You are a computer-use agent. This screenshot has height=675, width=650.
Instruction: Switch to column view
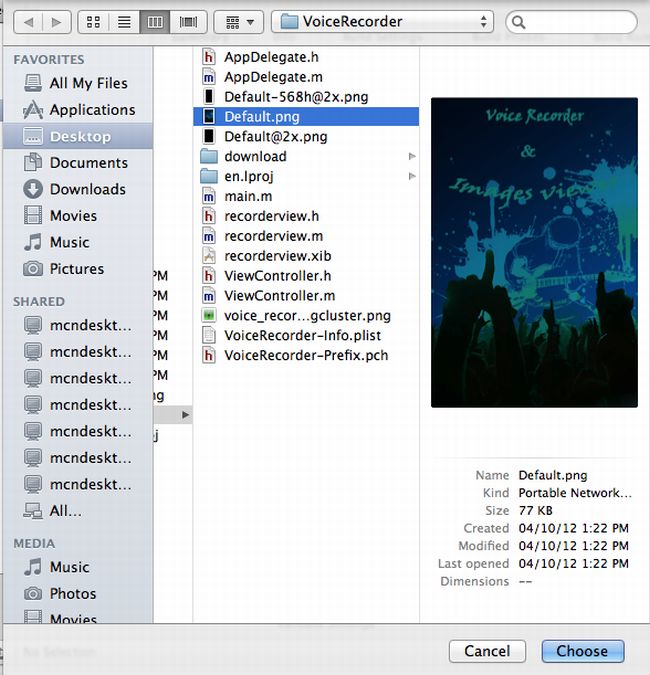[x=155, y=22]
